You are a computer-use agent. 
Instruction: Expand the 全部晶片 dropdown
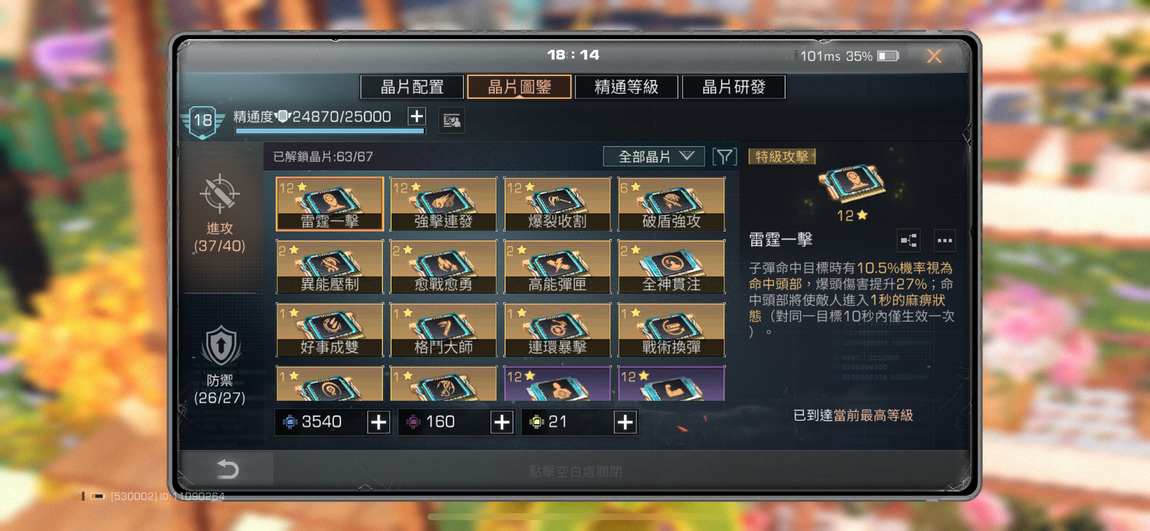click(653, 156)
